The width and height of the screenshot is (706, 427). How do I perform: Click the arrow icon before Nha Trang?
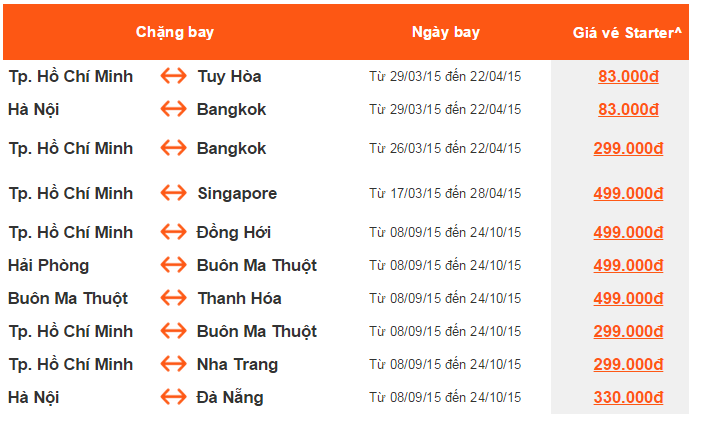173,364
